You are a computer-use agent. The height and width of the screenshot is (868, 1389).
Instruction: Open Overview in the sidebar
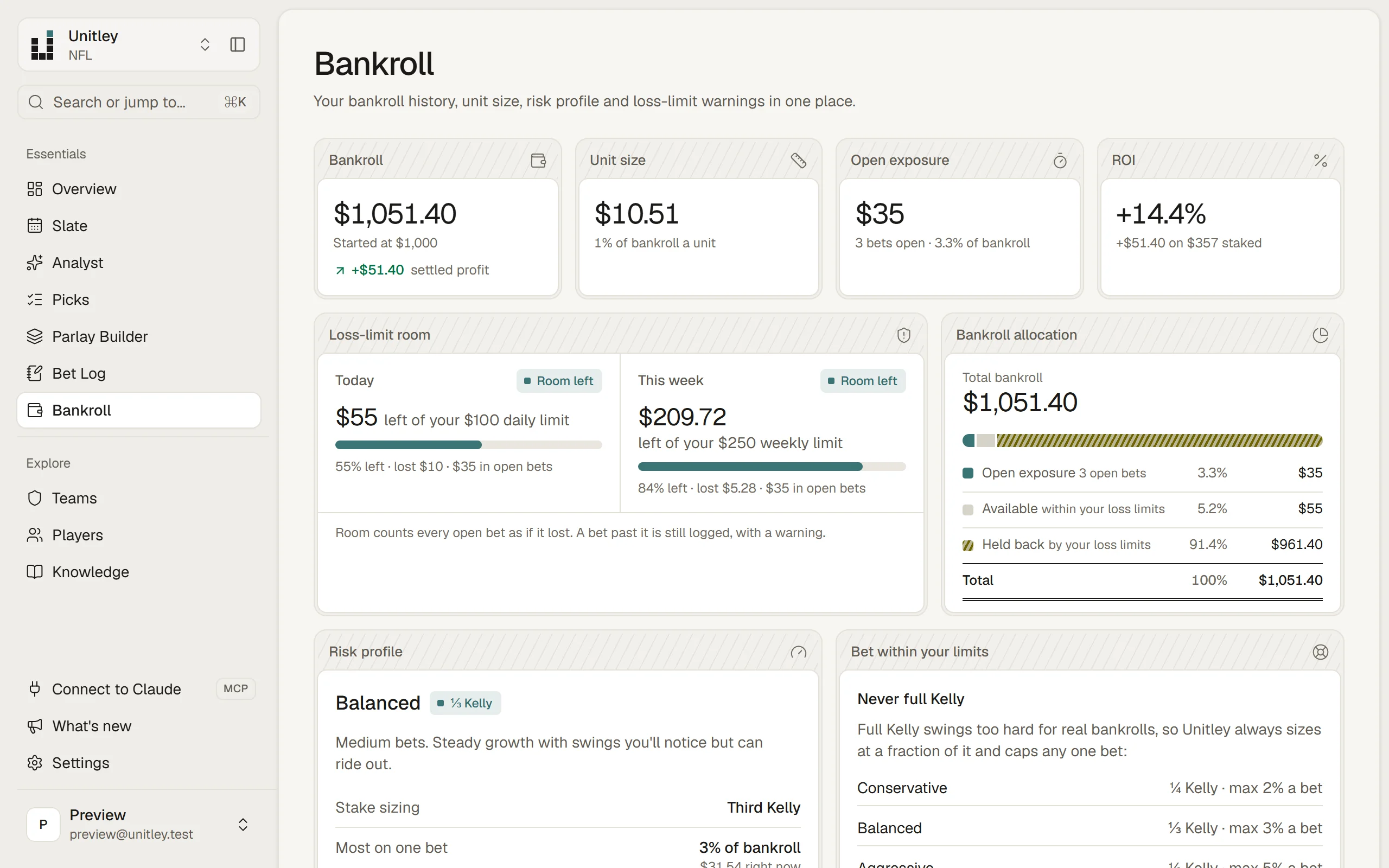click(x=139, y=189)
